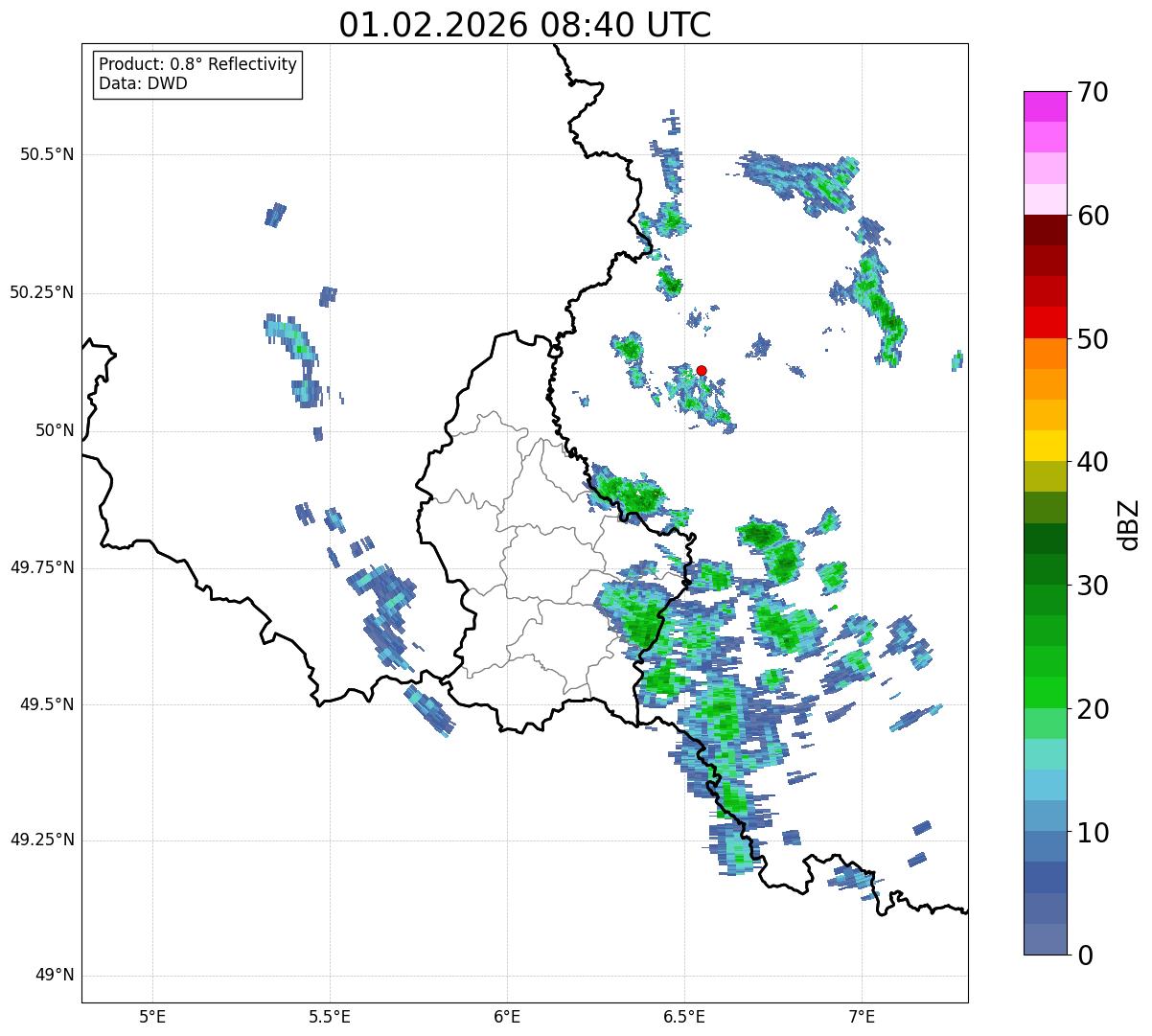The image size is (1152, 1036).
Task: Click the 60 tick on colorbar
Action: (x=1093, y=216)
